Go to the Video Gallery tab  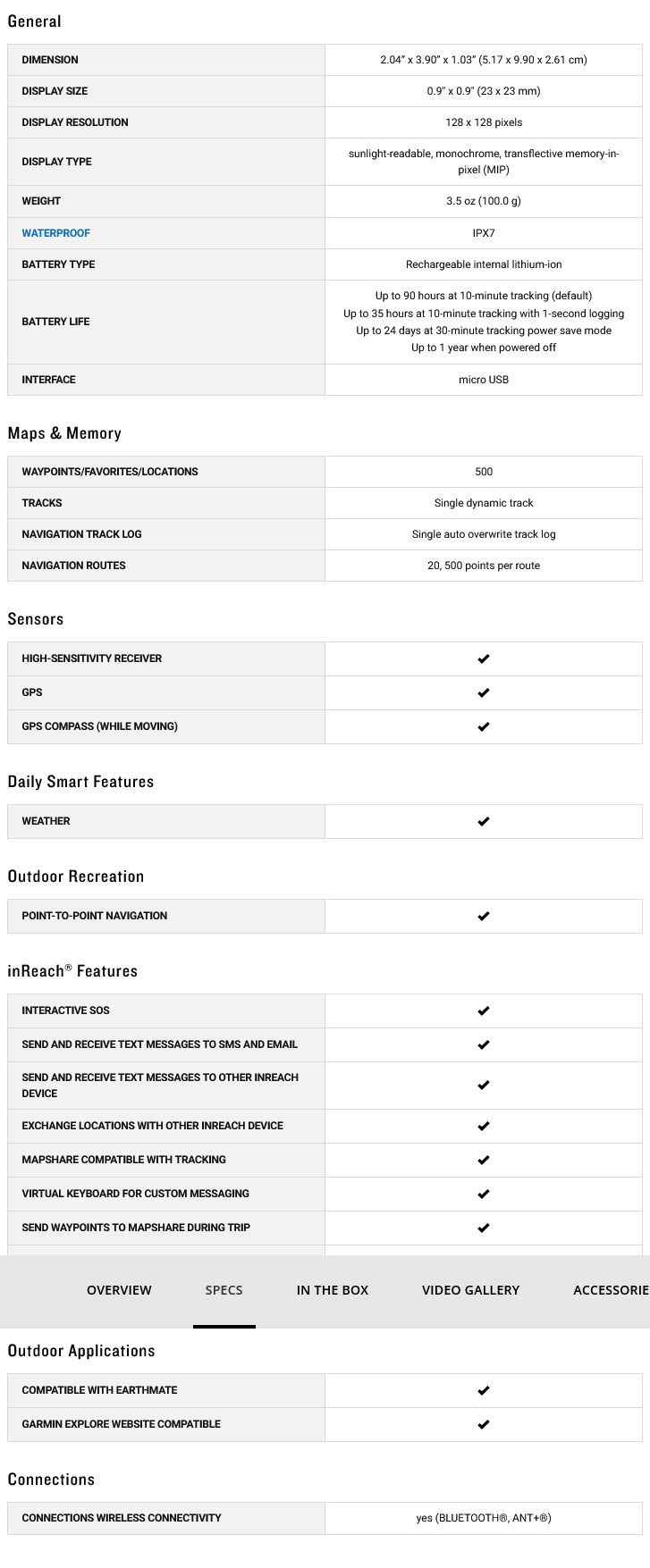(x=470, y=1290)
